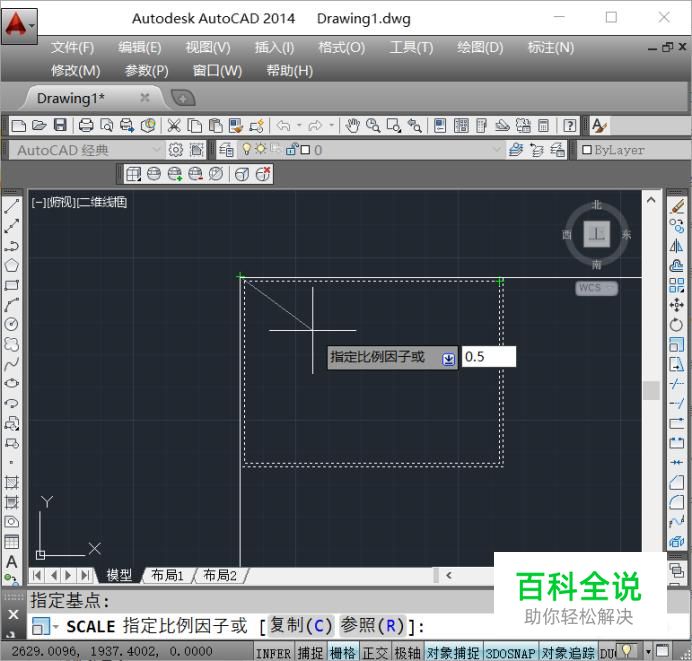Screen dimensions: 692x661
Task: Click workspace settings gear icon
Action: (175, 150)
